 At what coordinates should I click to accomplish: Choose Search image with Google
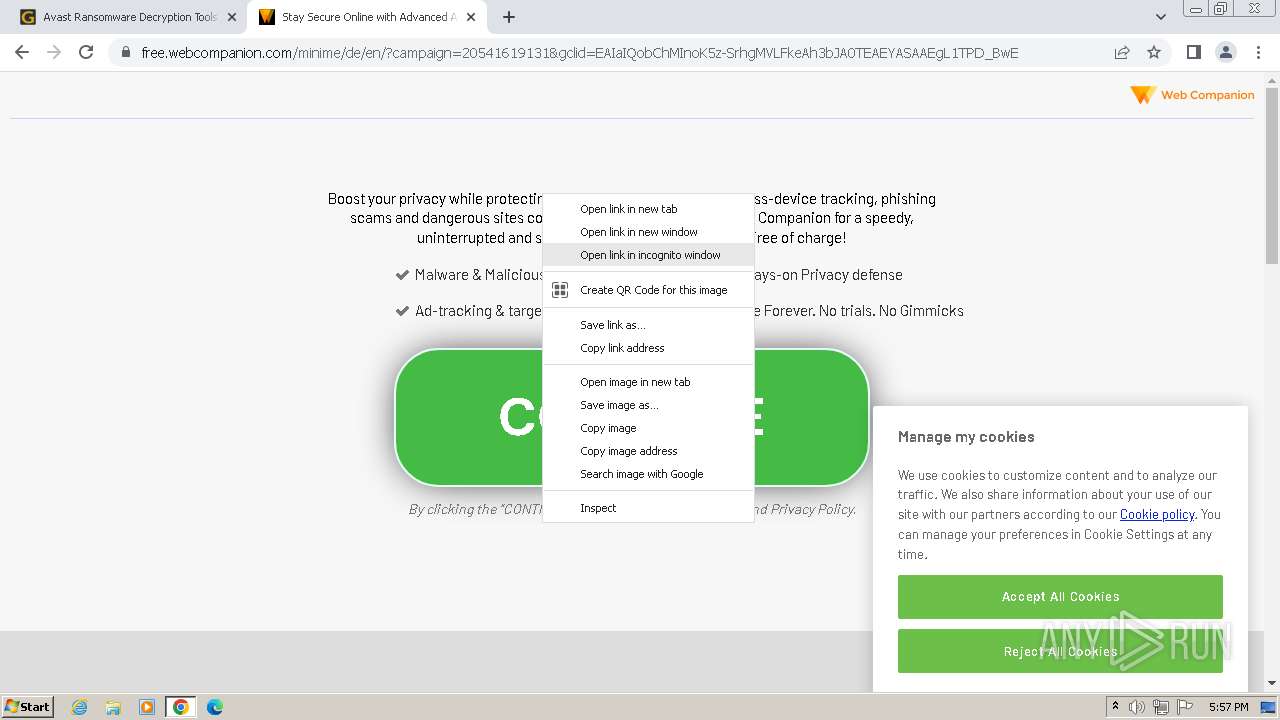click(x=648, y=474)
